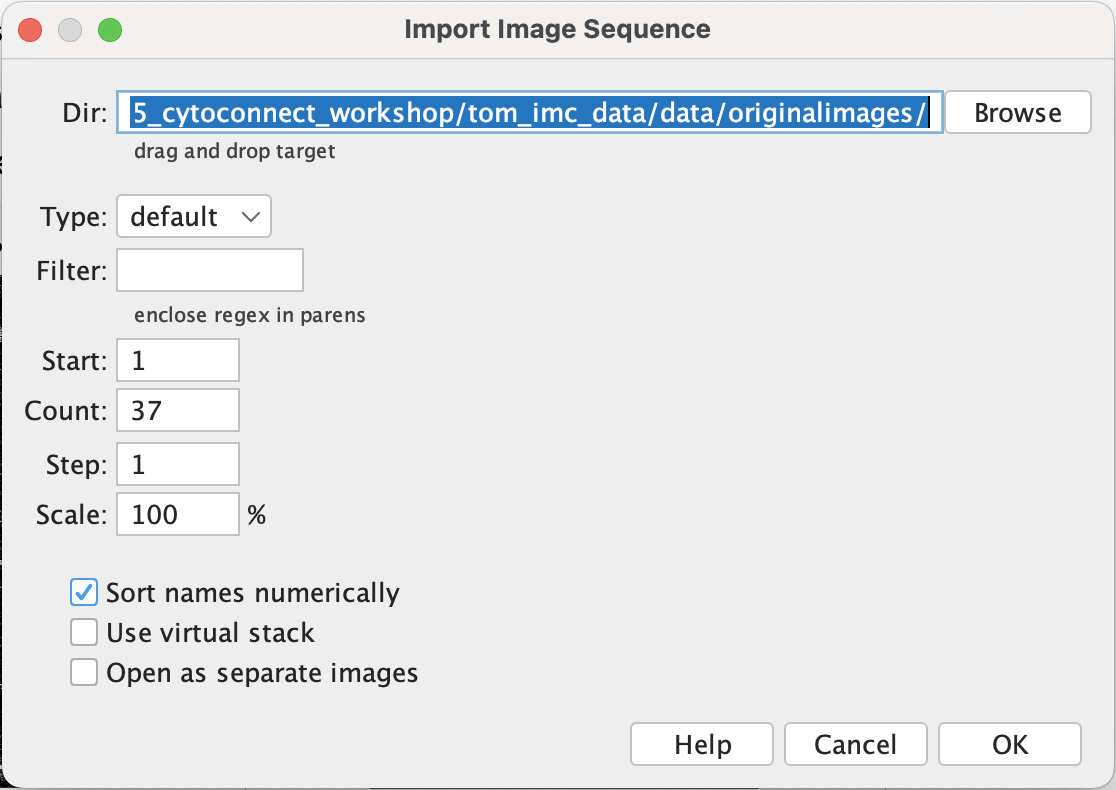Click the drag and drop target text
The width and height of the screenshot is (1116, 790).
tap(235, 152)
